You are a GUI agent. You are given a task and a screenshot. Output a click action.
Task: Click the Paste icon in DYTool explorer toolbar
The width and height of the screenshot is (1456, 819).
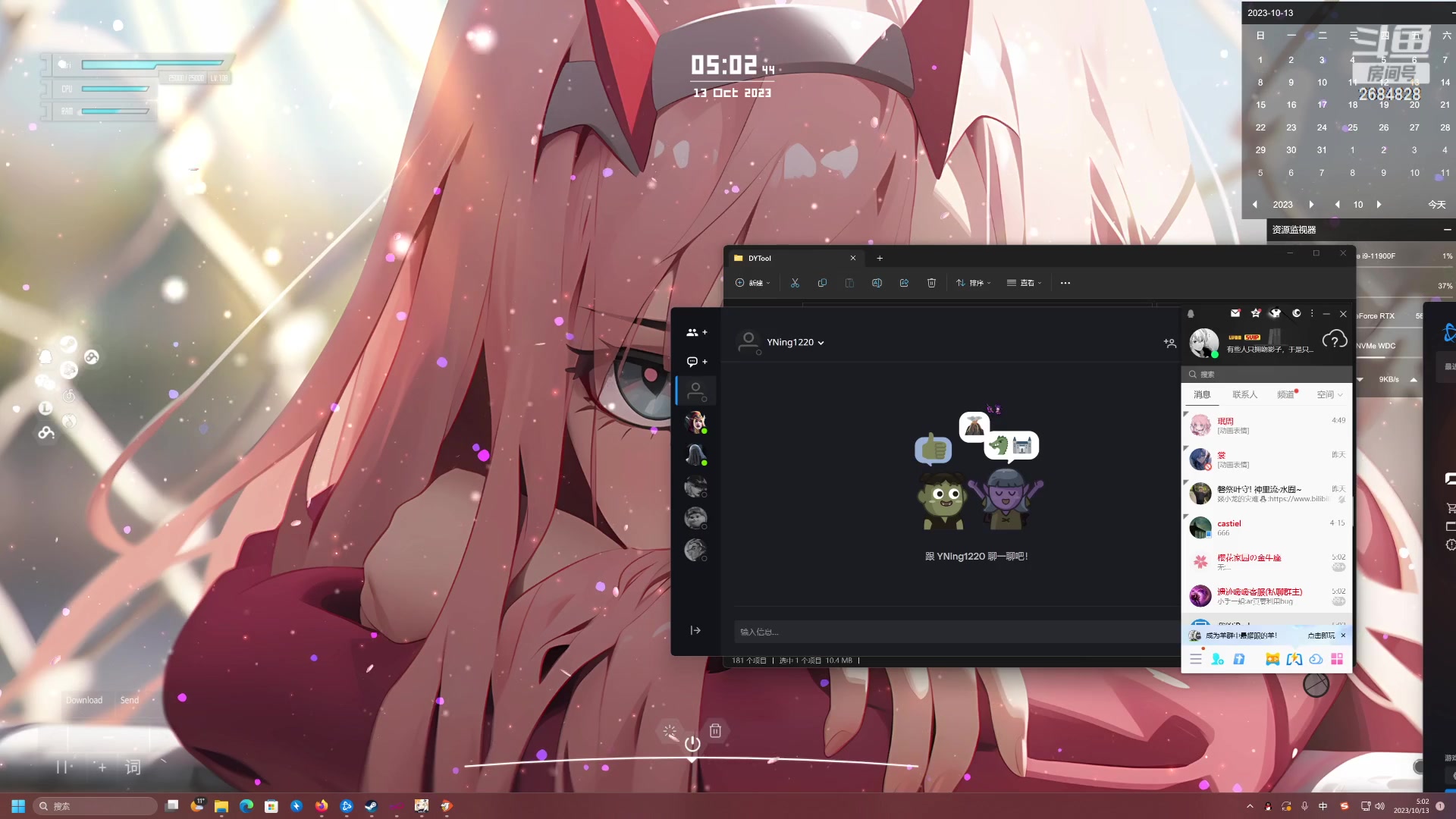849,283
